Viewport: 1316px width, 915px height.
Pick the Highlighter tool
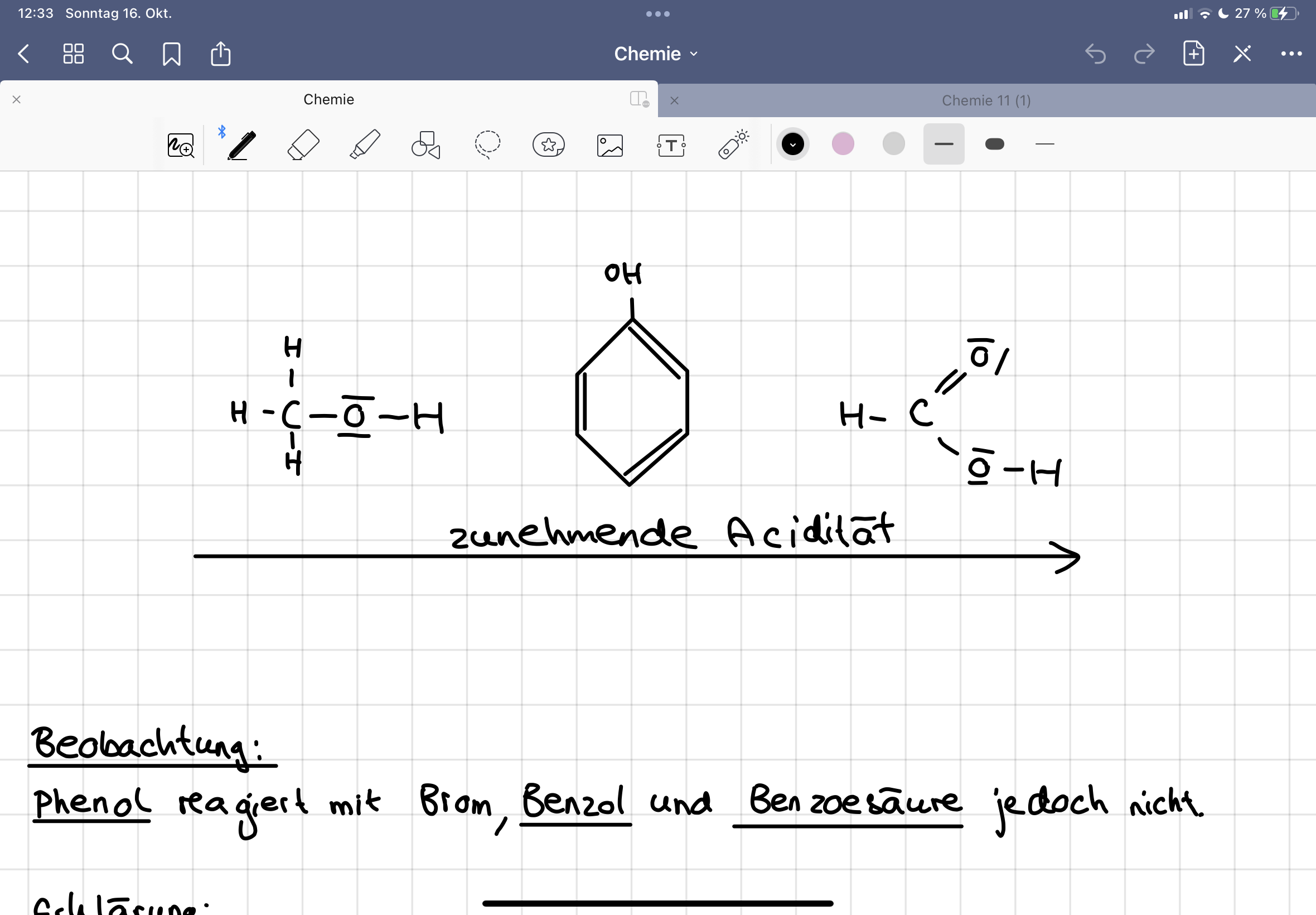tap(364, 145)
